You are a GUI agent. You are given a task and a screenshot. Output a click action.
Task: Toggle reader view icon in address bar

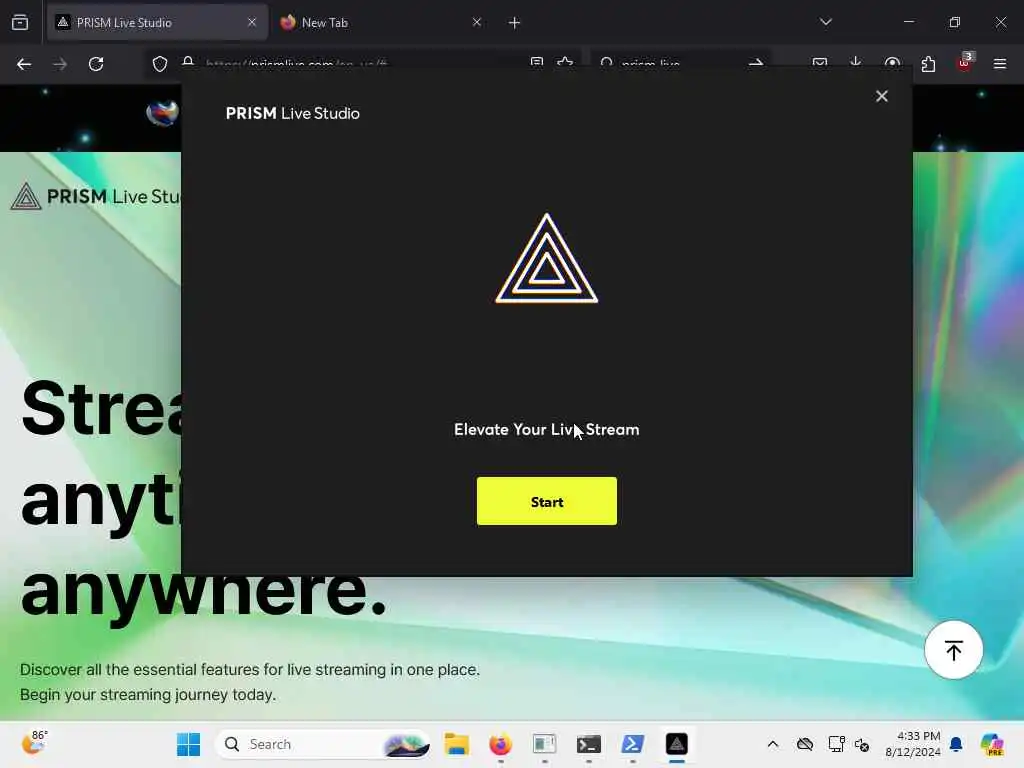click(x=537, y=63)
